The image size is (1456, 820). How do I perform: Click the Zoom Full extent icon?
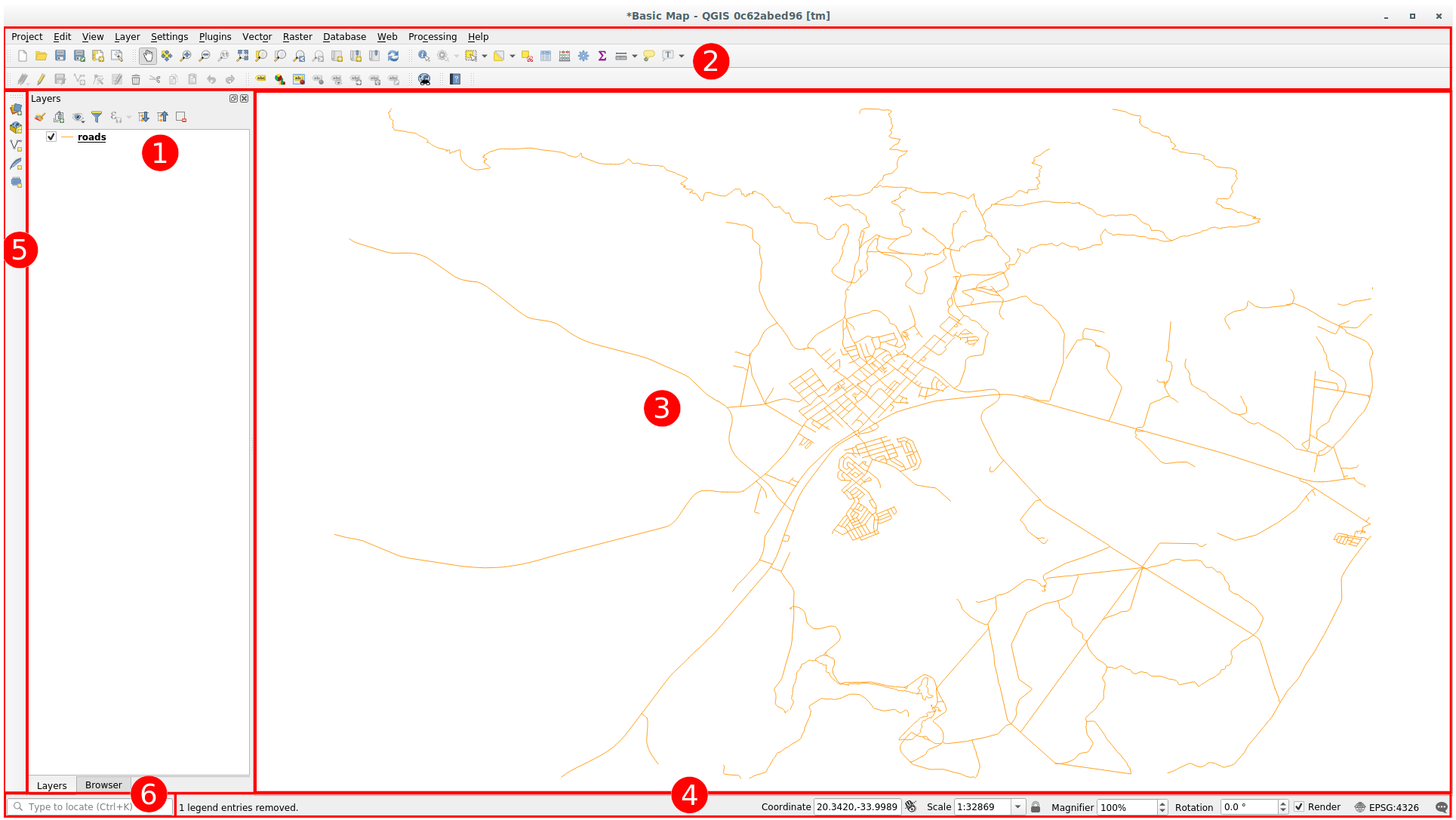pyautogui.click(x=242, y=56)
